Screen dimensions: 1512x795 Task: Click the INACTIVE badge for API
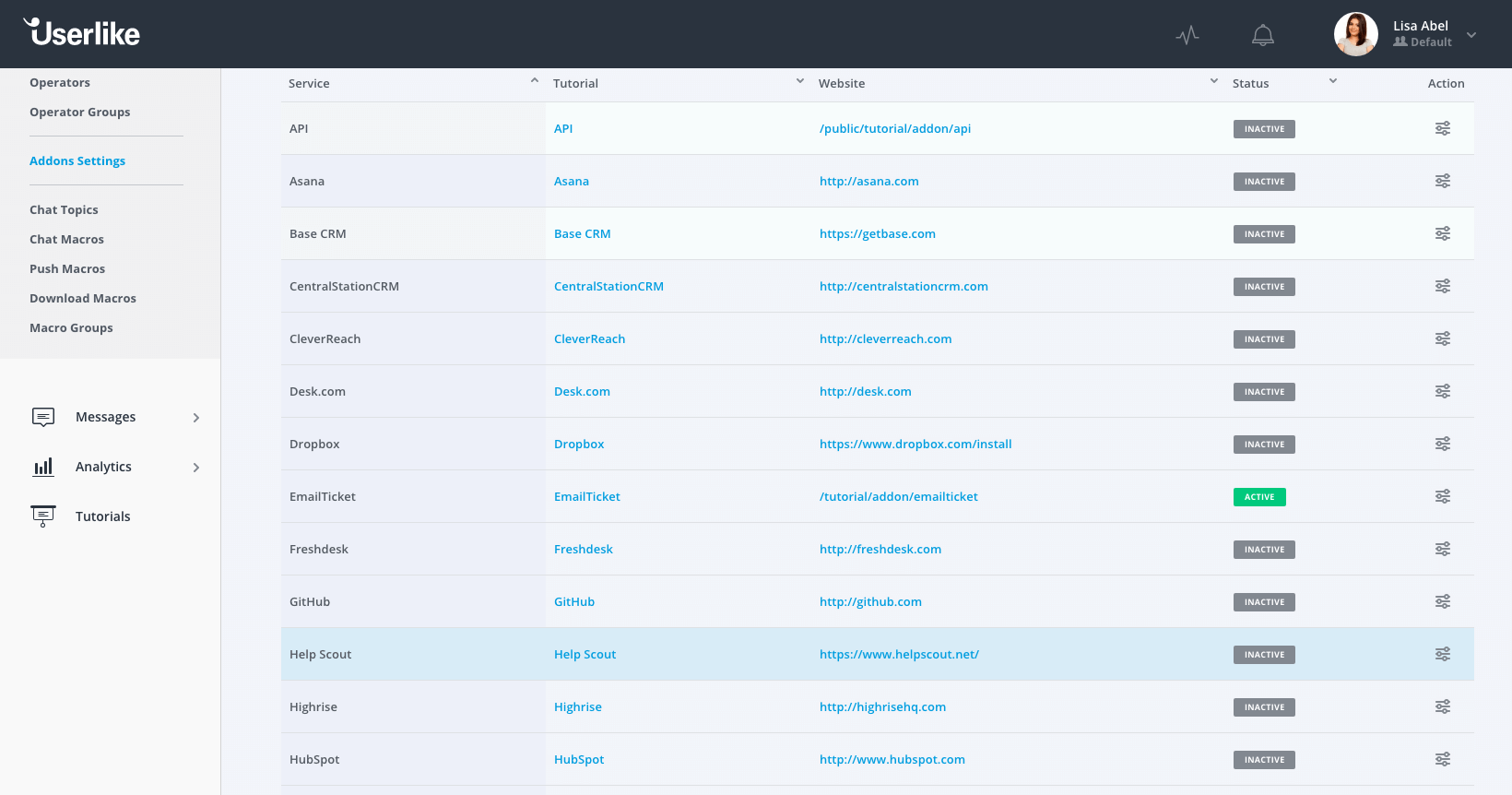click(x=1264, y=129)
